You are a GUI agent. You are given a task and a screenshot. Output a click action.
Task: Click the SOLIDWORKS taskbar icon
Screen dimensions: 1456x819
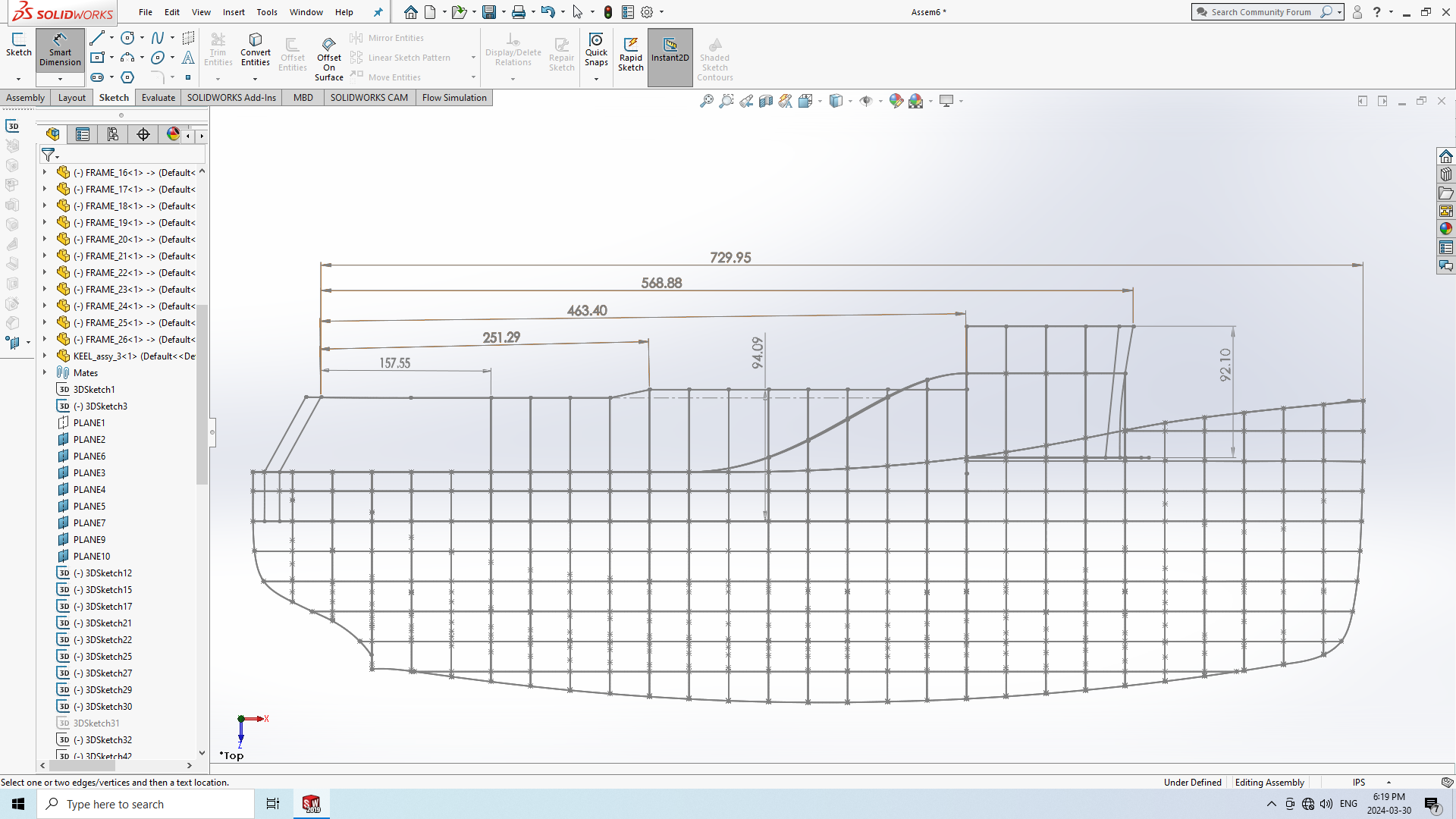tap(312, 804)
